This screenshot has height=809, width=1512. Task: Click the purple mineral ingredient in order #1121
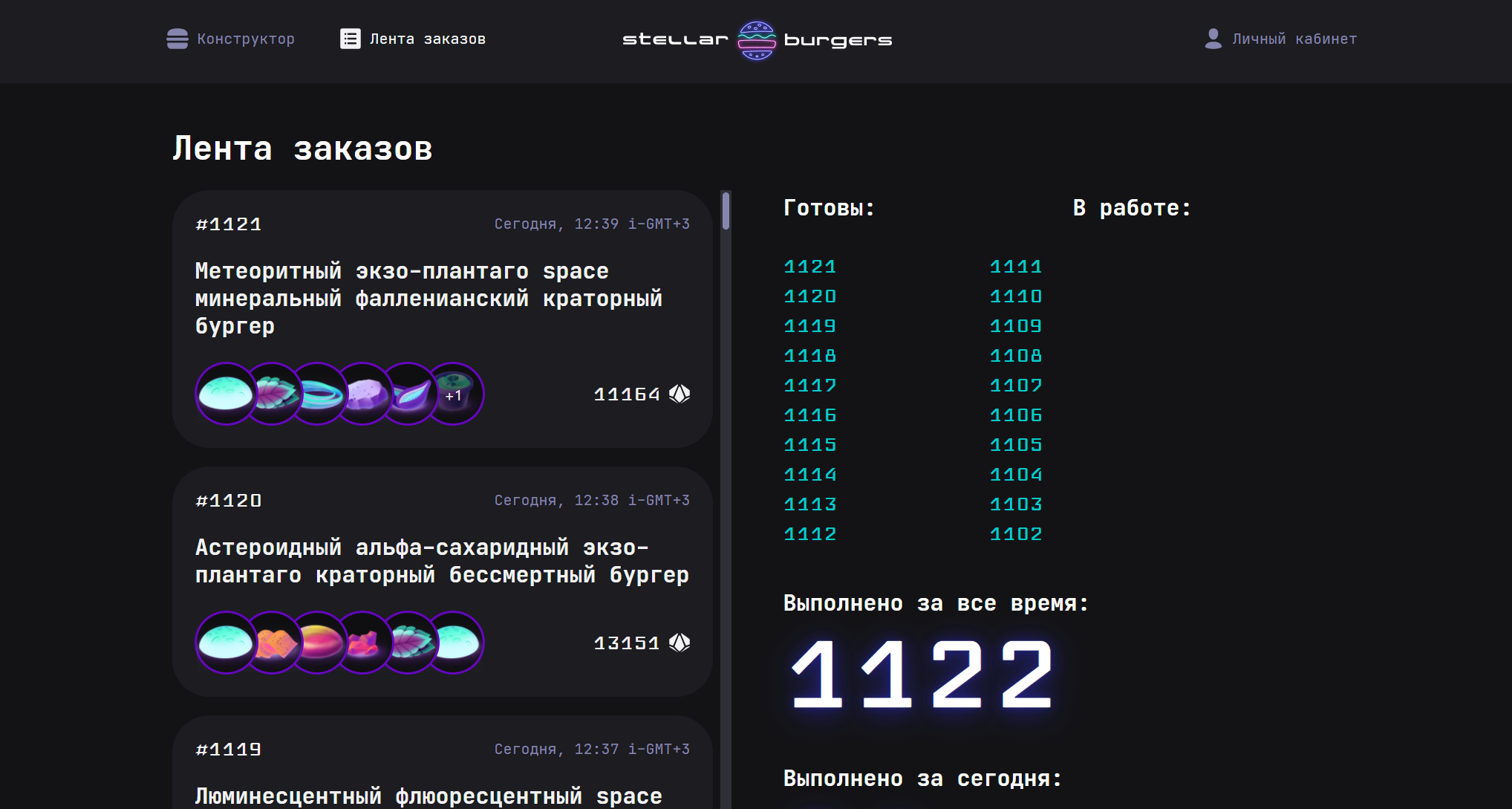pos(365,394)
